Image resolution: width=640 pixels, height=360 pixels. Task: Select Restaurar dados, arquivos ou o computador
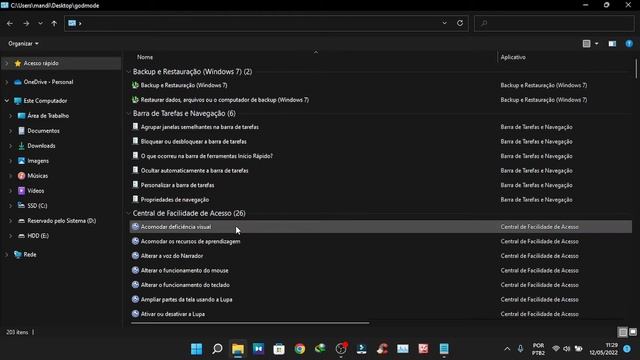[x=224, y=100]
